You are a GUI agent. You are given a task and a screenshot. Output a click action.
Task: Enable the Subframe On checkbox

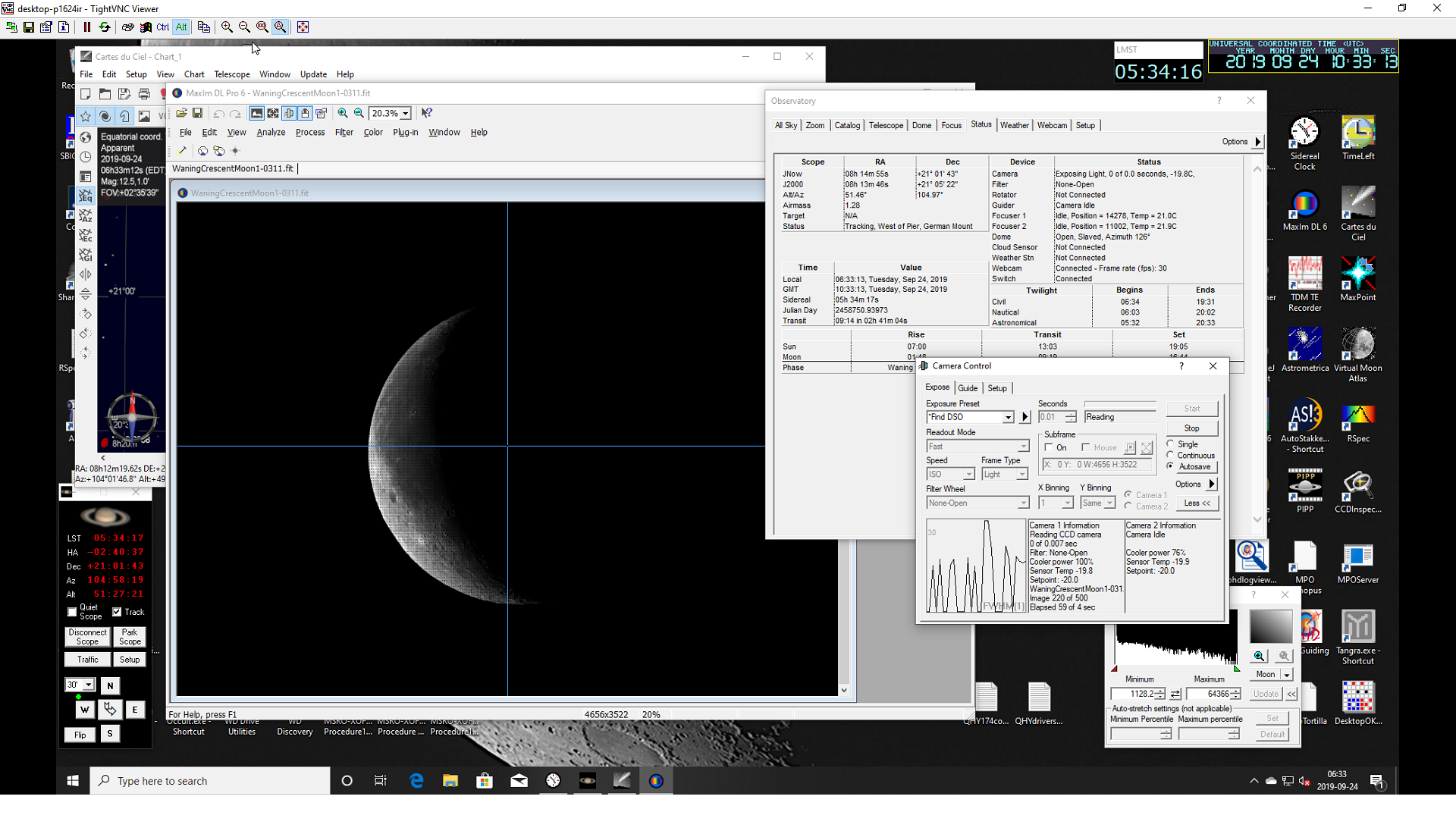click(1050, 447)
